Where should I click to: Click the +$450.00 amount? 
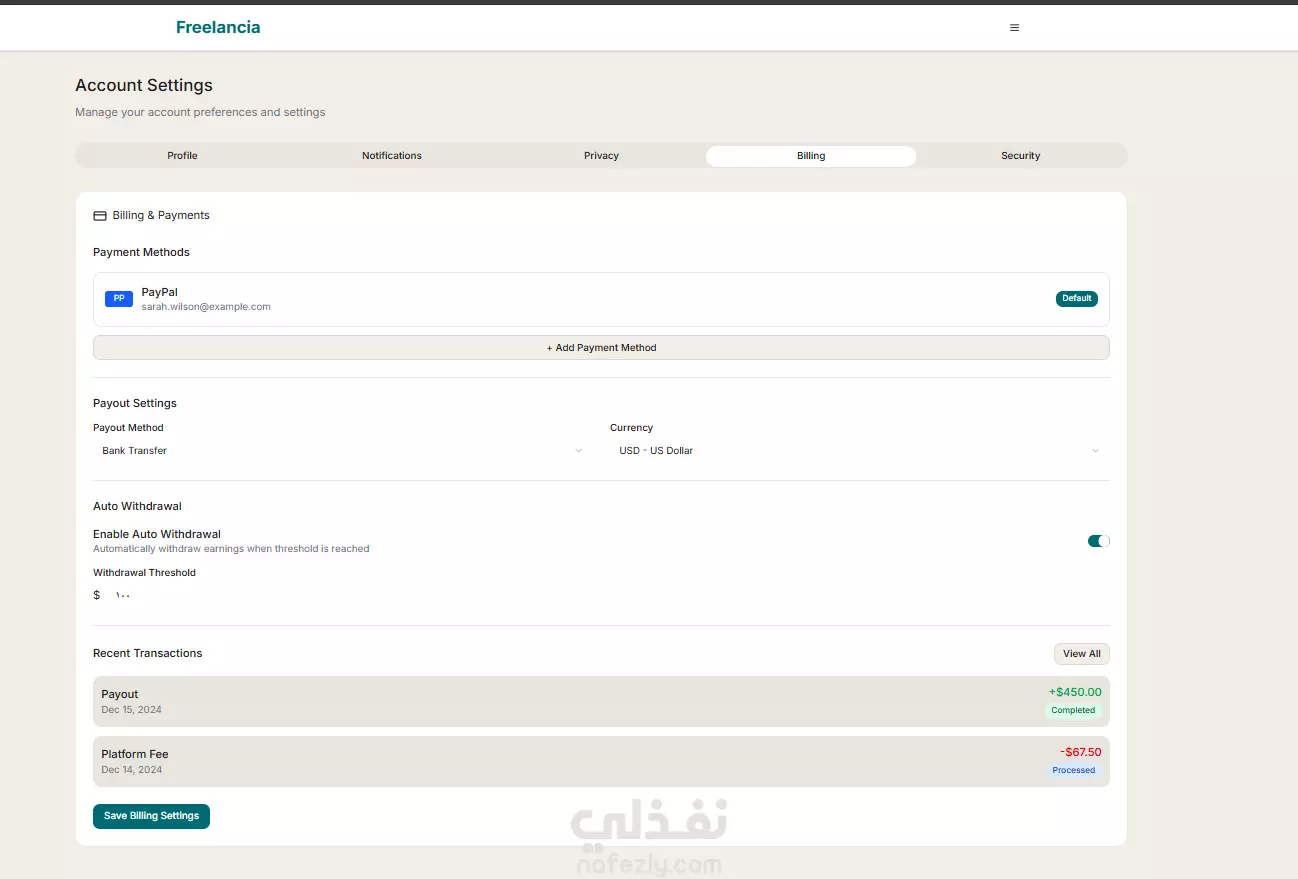pyautogui.click(x=1075, y=692)
